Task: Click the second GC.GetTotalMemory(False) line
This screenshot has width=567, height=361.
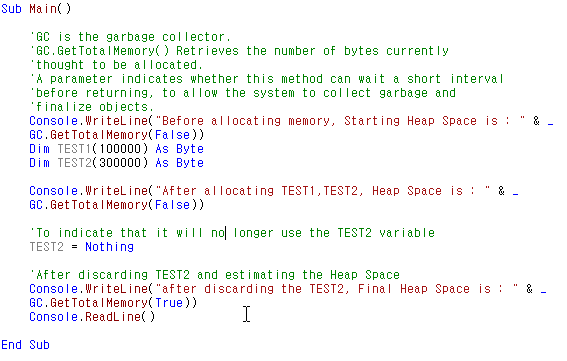Action: click(116, 205)
